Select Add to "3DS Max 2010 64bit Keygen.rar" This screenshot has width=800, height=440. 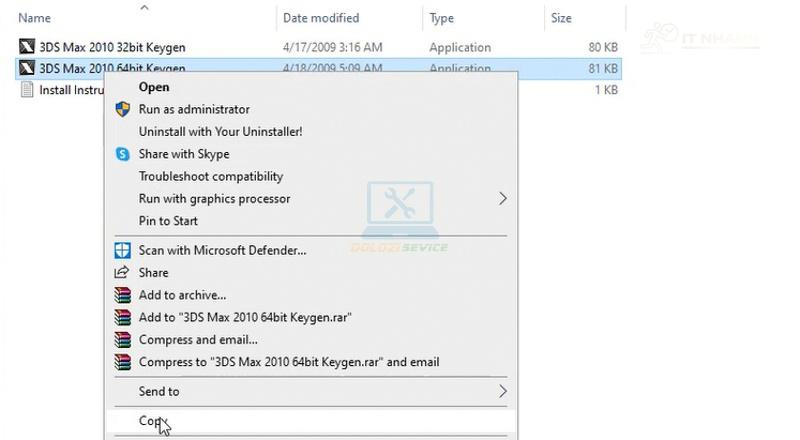click(245, 317)
